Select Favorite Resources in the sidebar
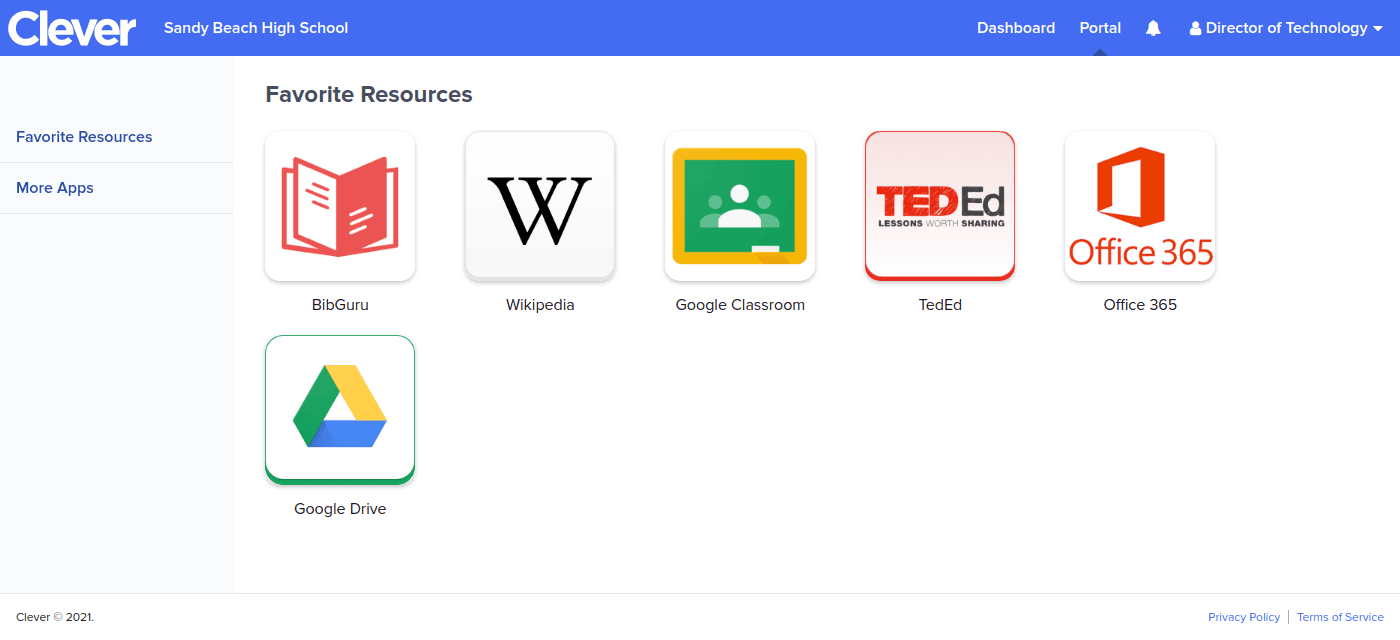The height and width of the screenshot is (640, 1400). click(84, 137)
